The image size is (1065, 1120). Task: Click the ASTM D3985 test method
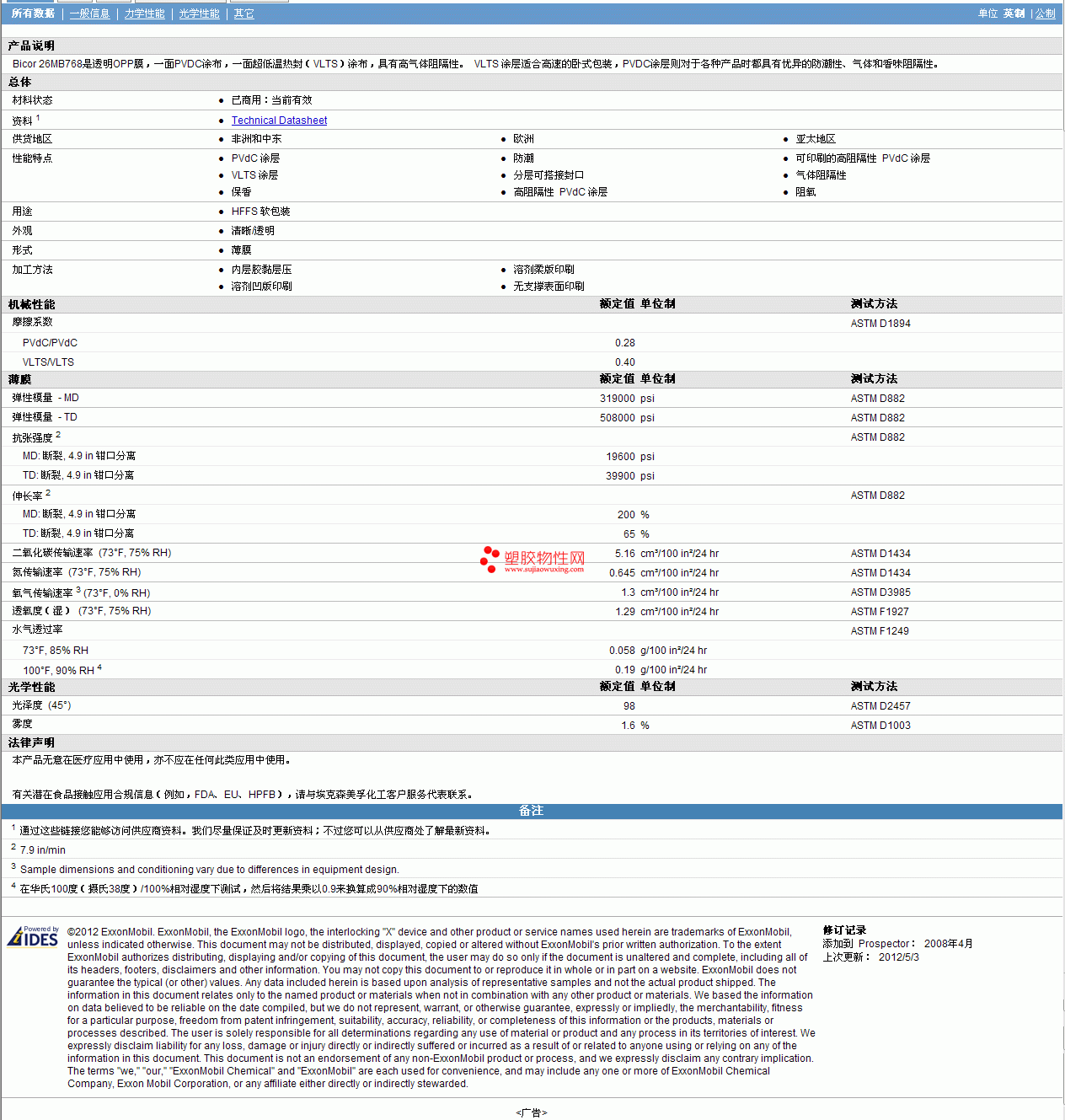(880, 592)
